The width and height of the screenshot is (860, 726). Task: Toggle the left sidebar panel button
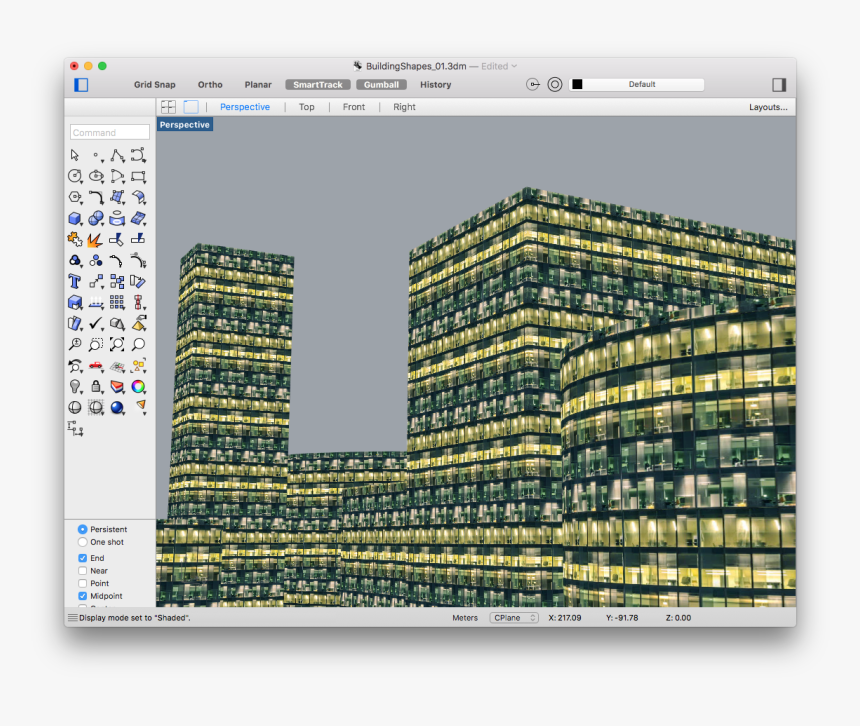(81, 84)
